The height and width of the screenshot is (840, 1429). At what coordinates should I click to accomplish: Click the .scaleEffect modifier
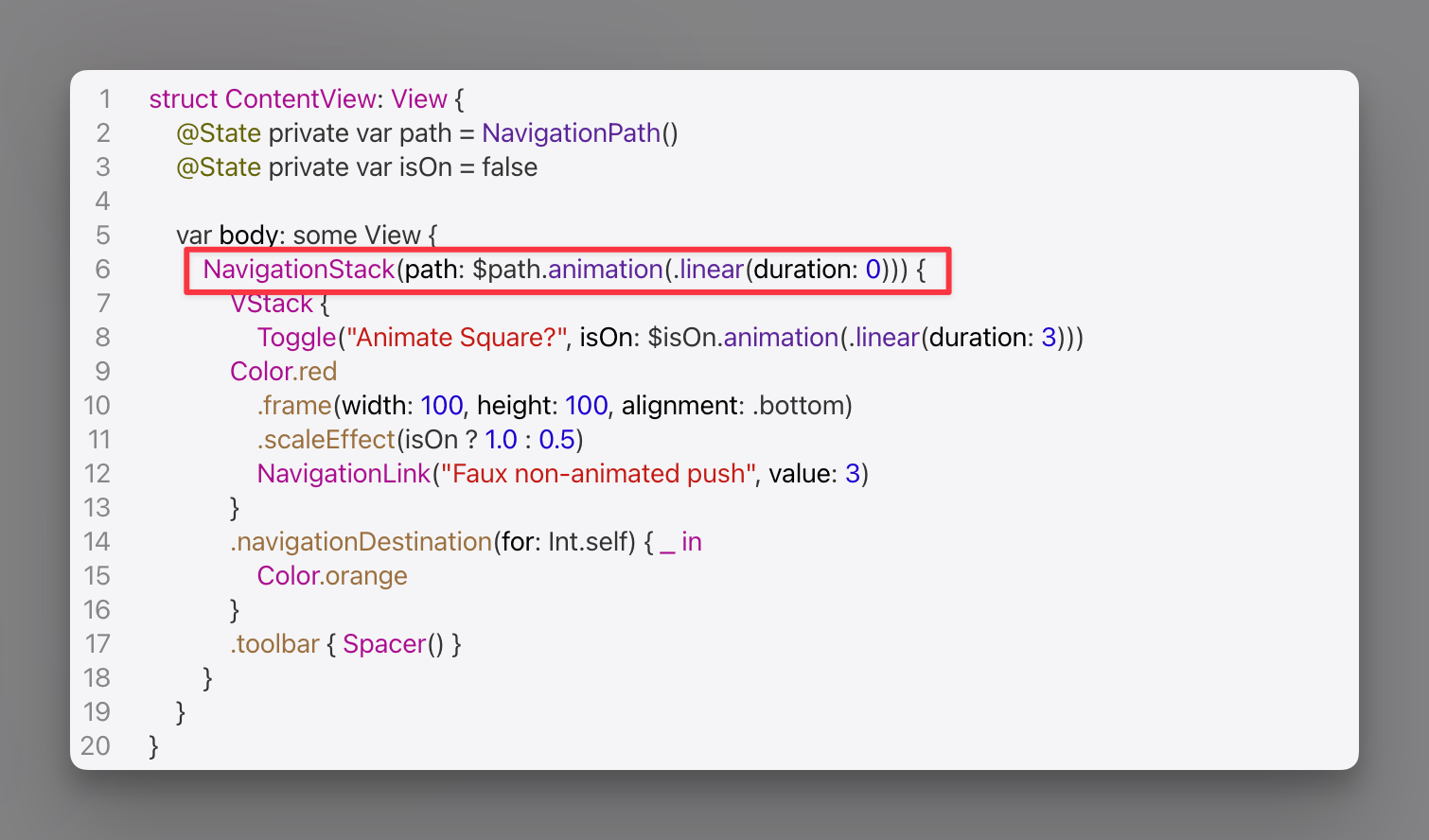[326, 440]
